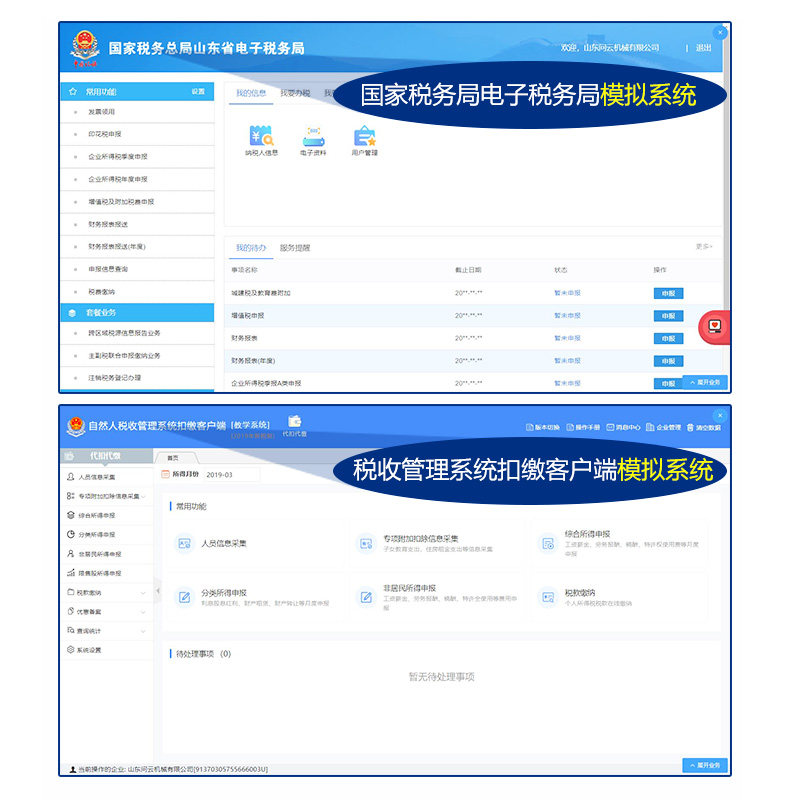Screen dimensions: 790x800
Task: Click the red floating assistant icon
Action: coord(715,327)
